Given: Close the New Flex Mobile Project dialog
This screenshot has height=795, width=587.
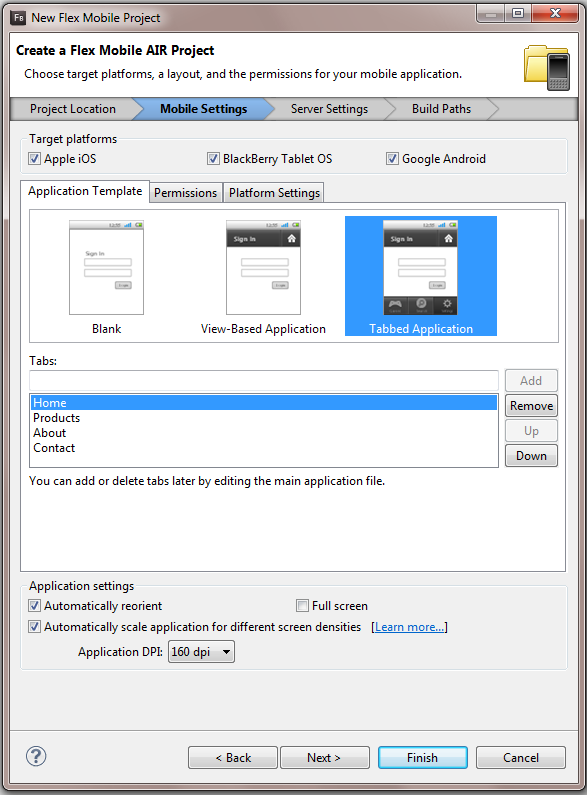Looking at the screenshot, I should tap(555, 14).
